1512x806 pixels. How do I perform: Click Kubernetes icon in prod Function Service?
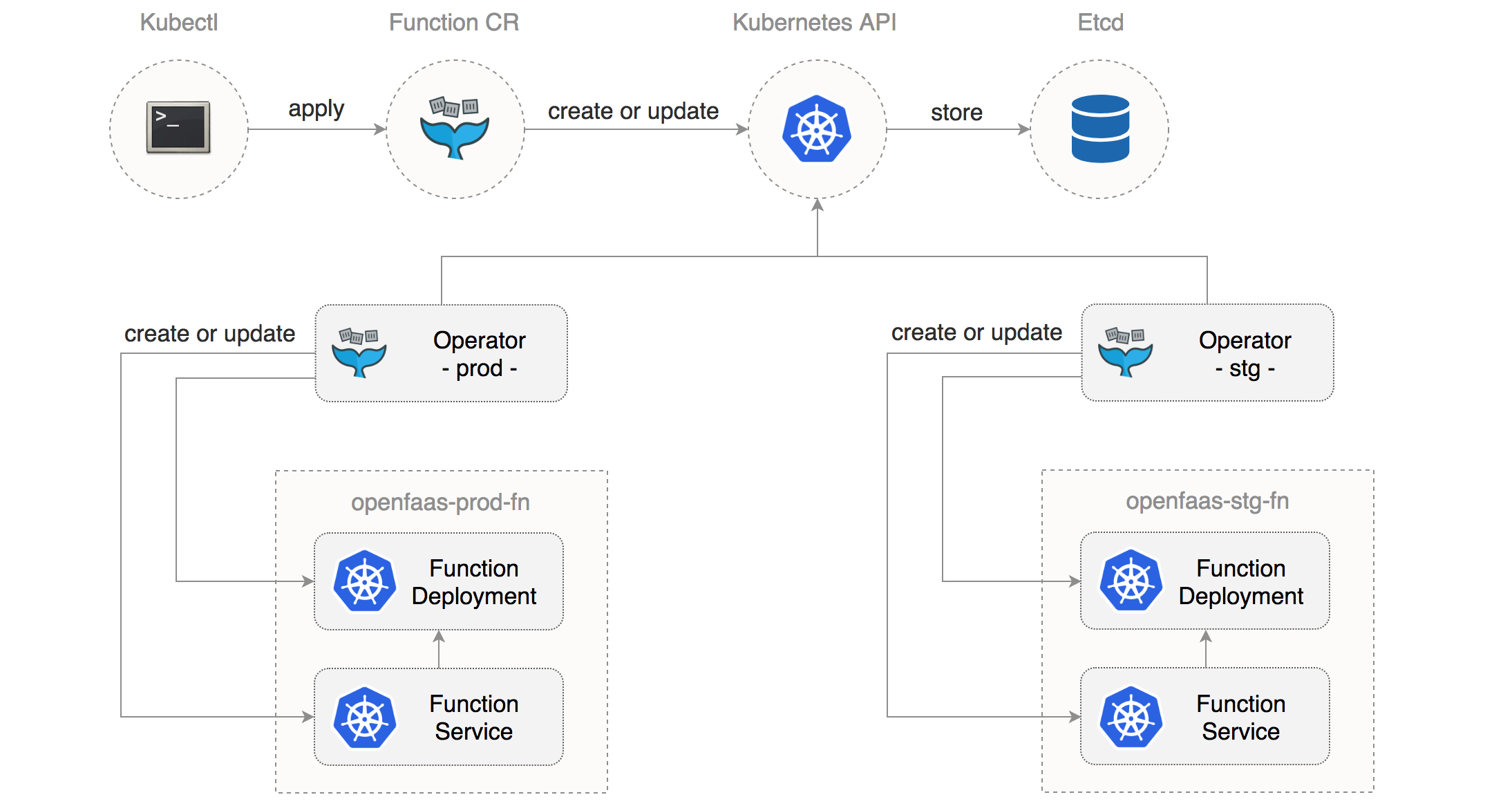(x=364, y=717)
